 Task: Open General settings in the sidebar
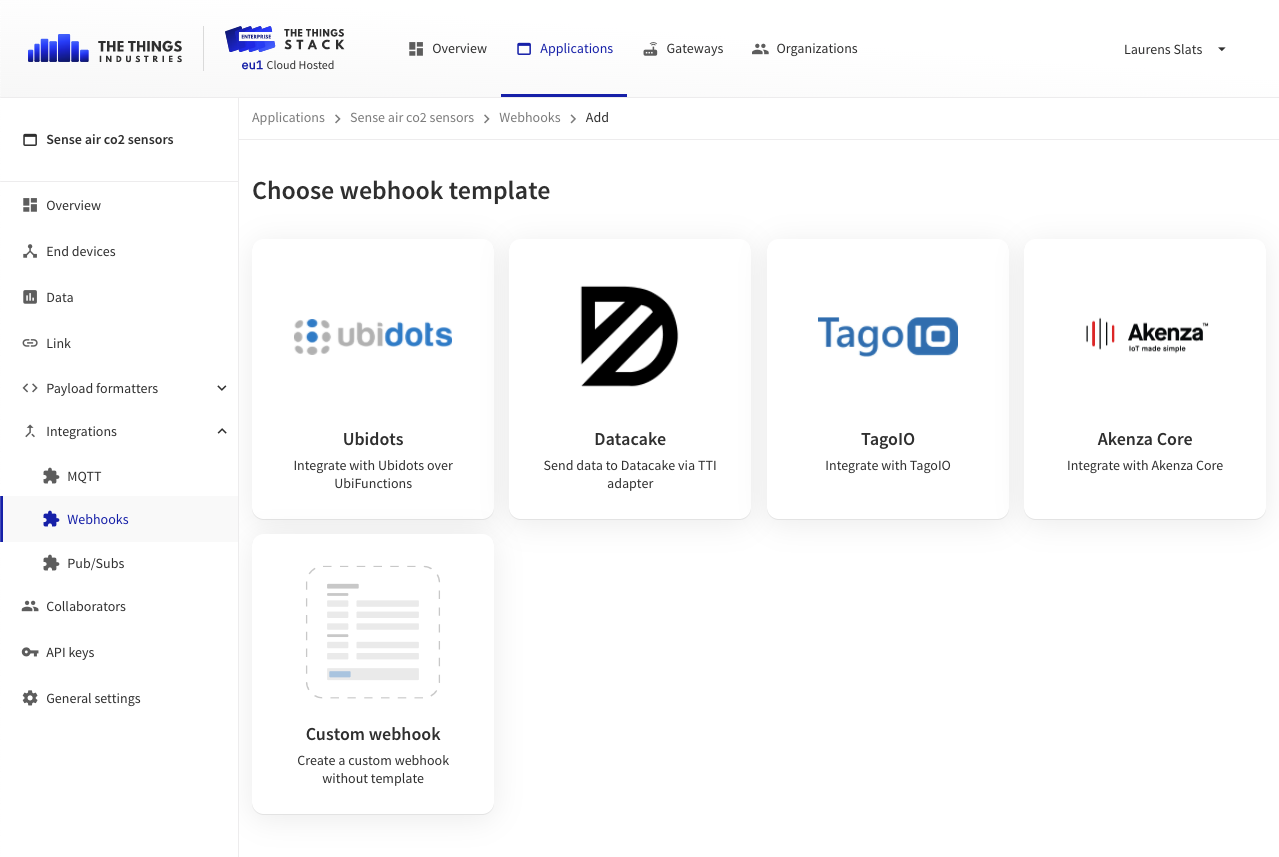coord(119,698)
